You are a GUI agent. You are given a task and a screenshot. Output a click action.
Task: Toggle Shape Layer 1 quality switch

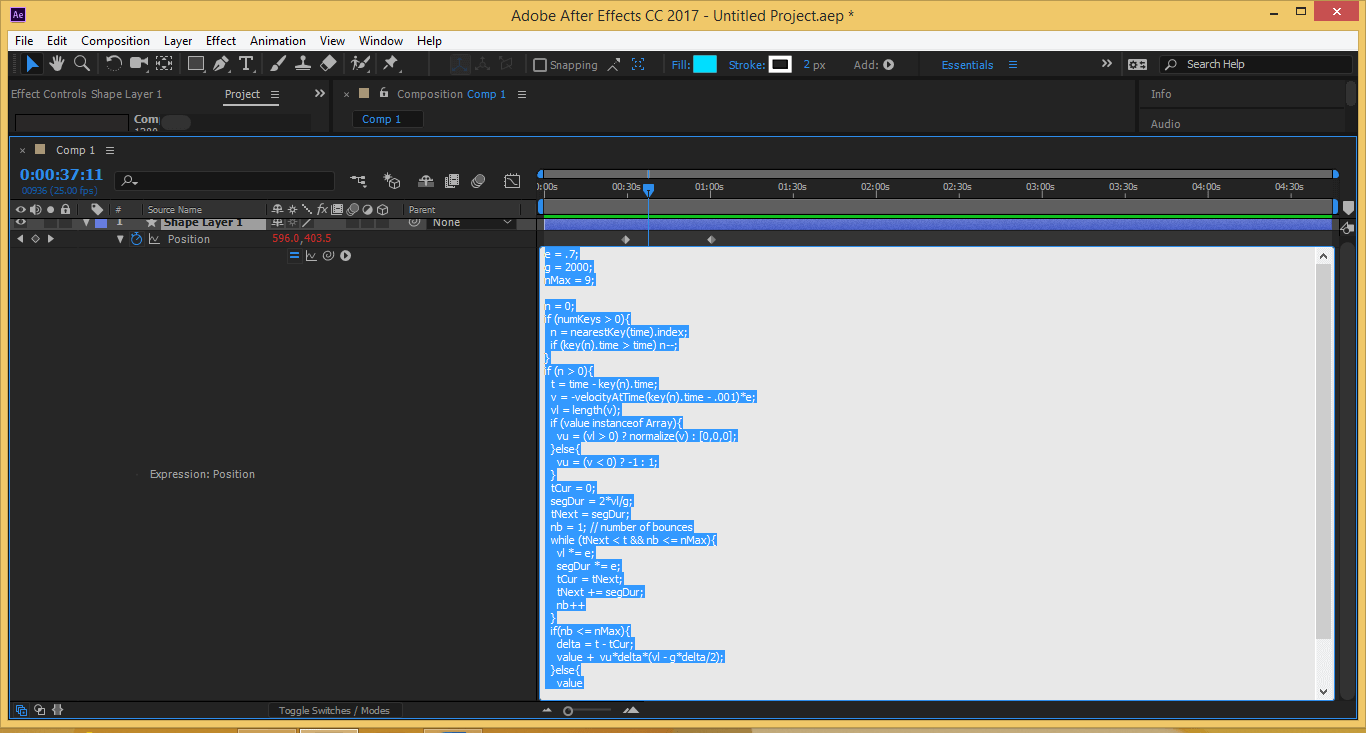pyautogui.click(x=307, y=222)
